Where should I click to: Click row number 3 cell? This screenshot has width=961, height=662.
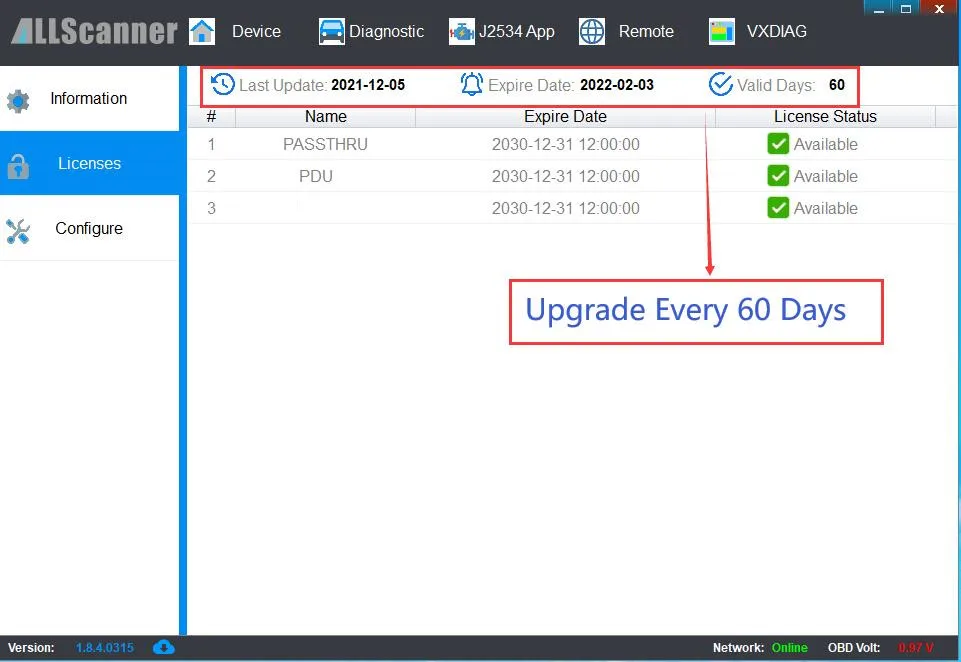pos(211,208)
